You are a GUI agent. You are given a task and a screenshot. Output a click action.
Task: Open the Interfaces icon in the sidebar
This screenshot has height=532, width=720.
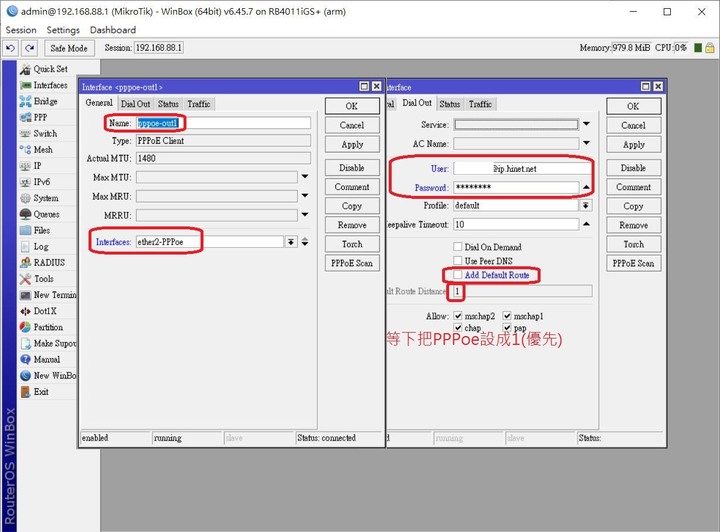point(25,85)
